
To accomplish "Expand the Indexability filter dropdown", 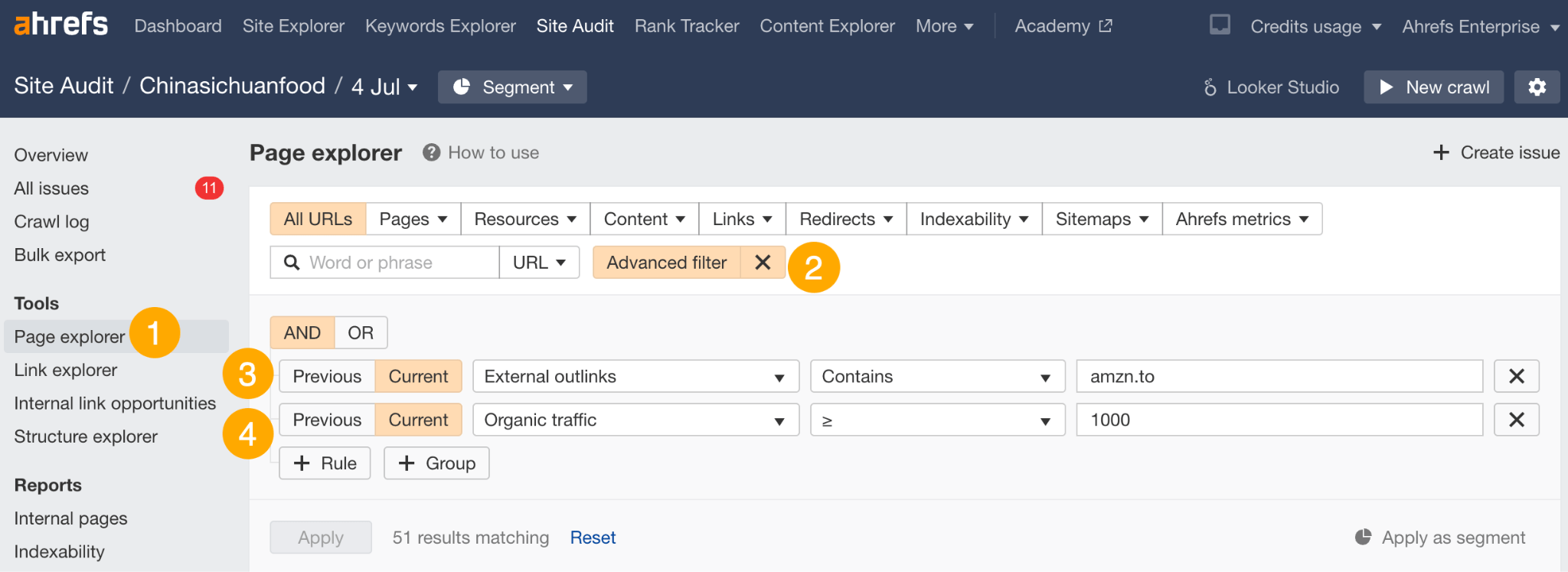I will [973, 219].
